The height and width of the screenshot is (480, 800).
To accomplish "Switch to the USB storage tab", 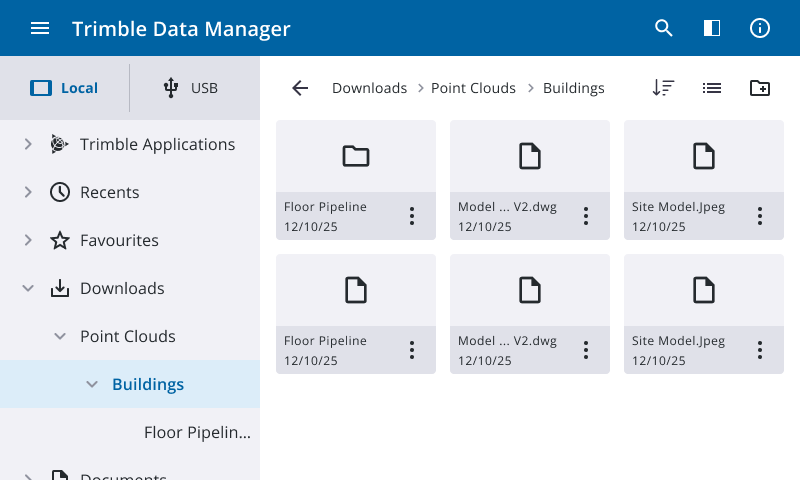I will (x=191, y=88).
